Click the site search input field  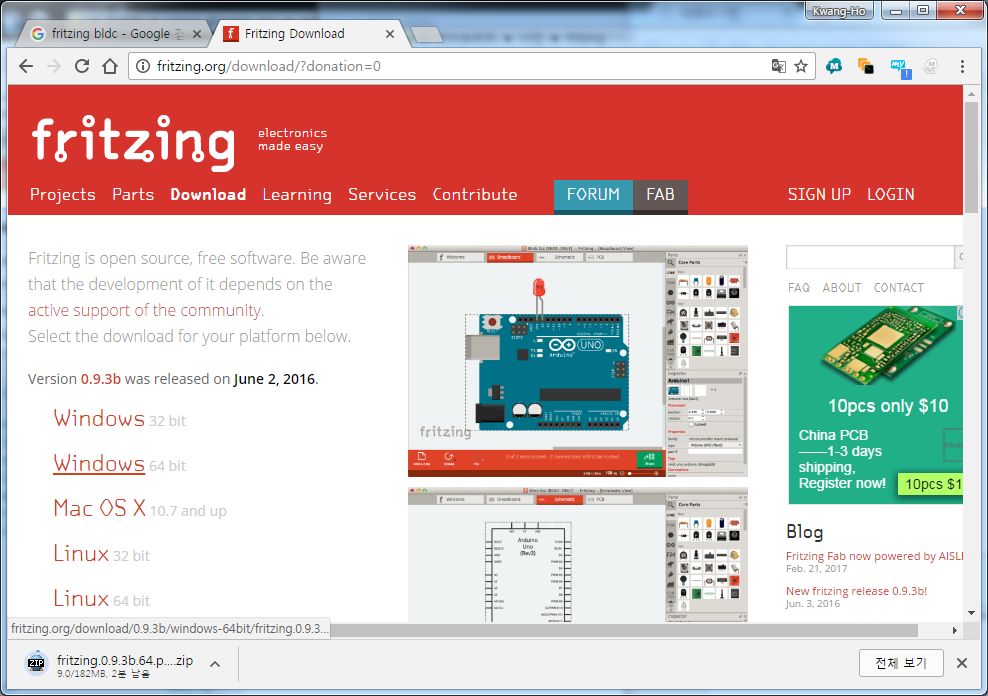tap(870, 256)
